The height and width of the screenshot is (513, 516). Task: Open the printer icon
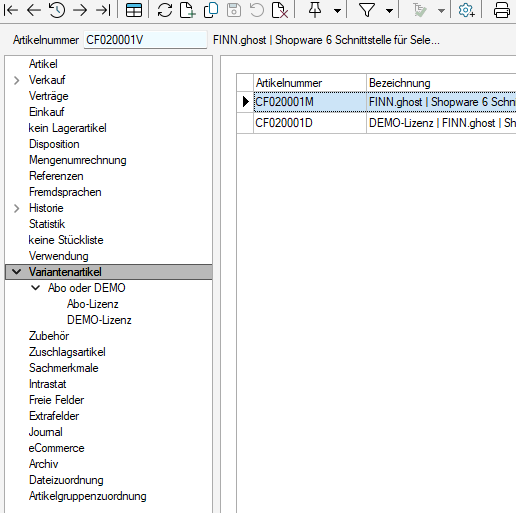501,10
